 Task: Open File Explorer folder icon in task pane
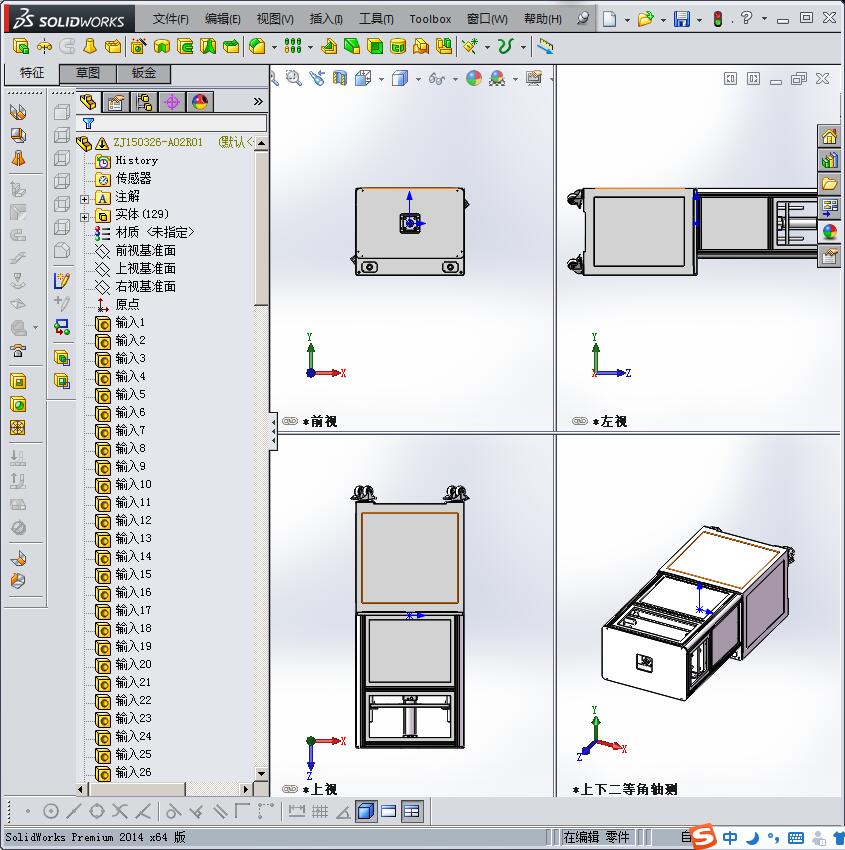(x=829, y=184)
